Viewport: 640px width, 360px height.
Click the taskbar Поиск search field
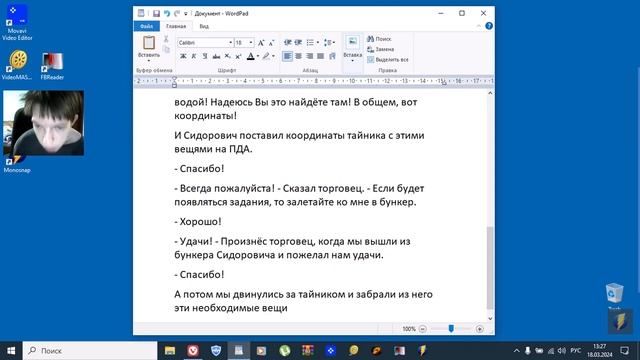(90, 351)
